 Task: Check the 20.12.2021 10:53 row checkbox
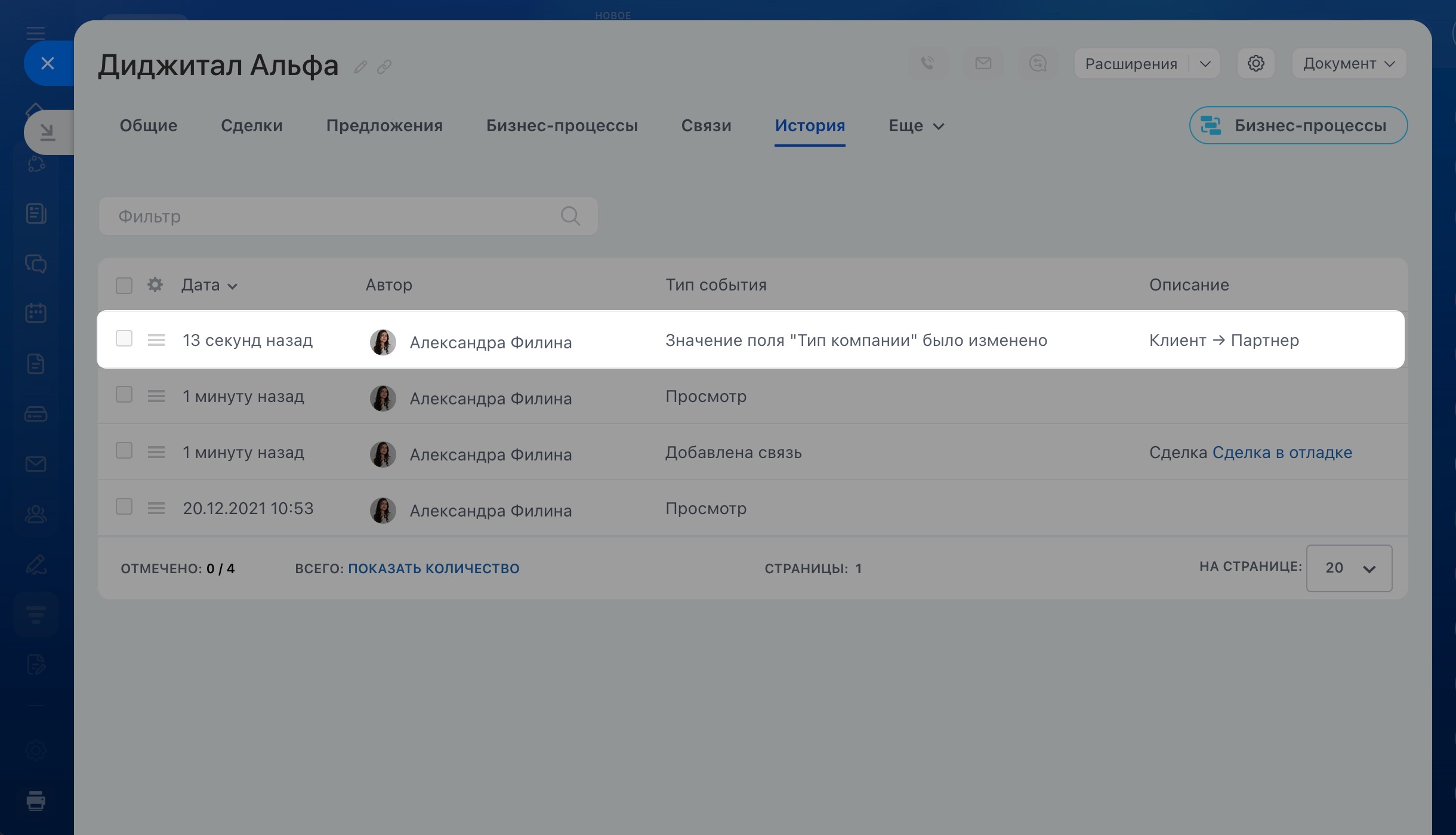coord(124,507)
